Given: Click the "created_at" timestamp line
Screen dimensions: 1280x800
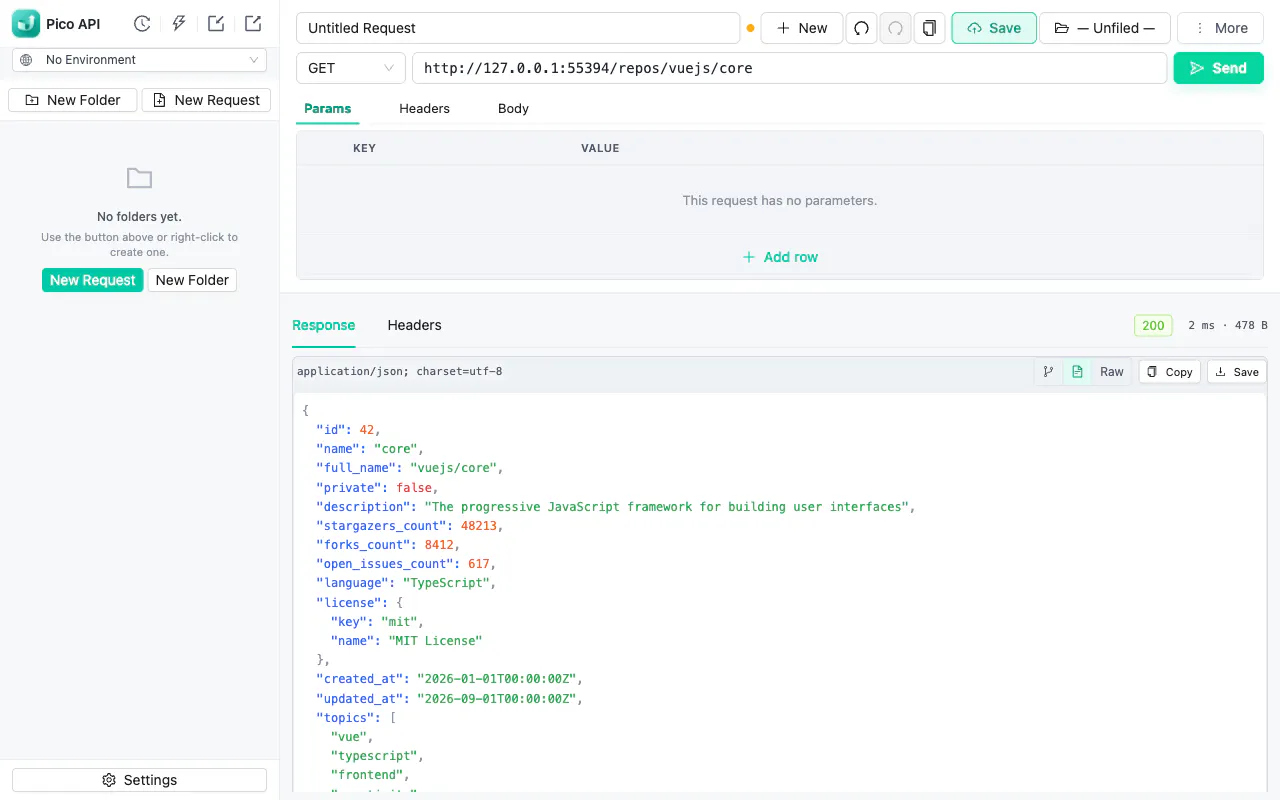Looking at the screenshot, I should click(449, 679).
